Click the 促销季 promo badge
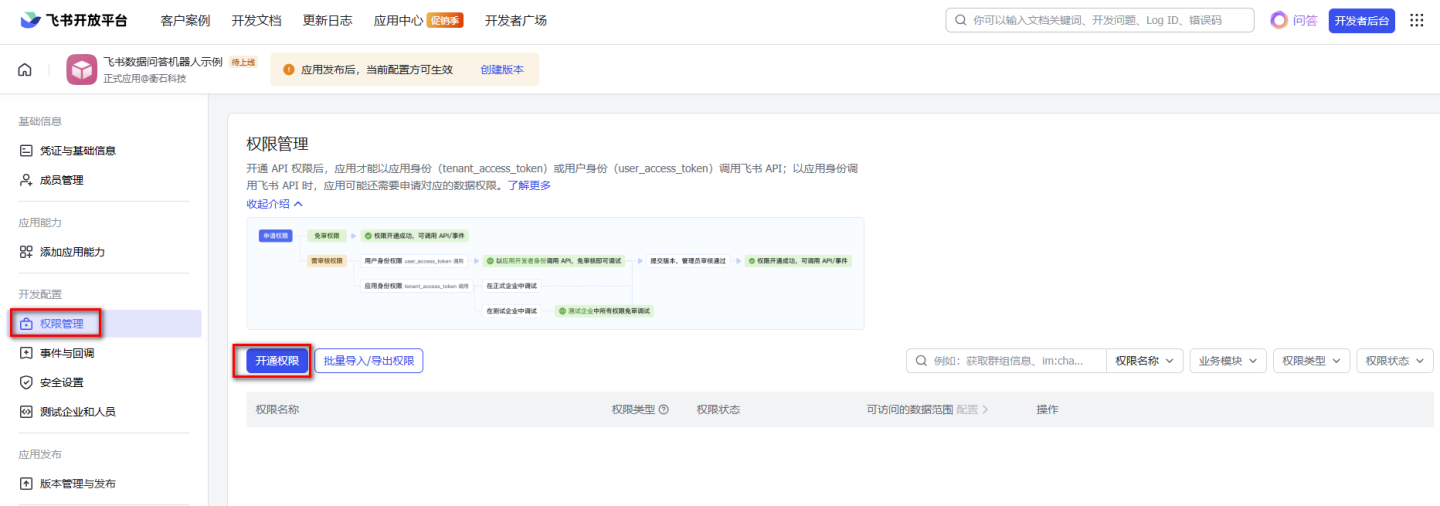Image resolution: width=1440 pixels, height=506 pixels. click(x=445, y=20)
